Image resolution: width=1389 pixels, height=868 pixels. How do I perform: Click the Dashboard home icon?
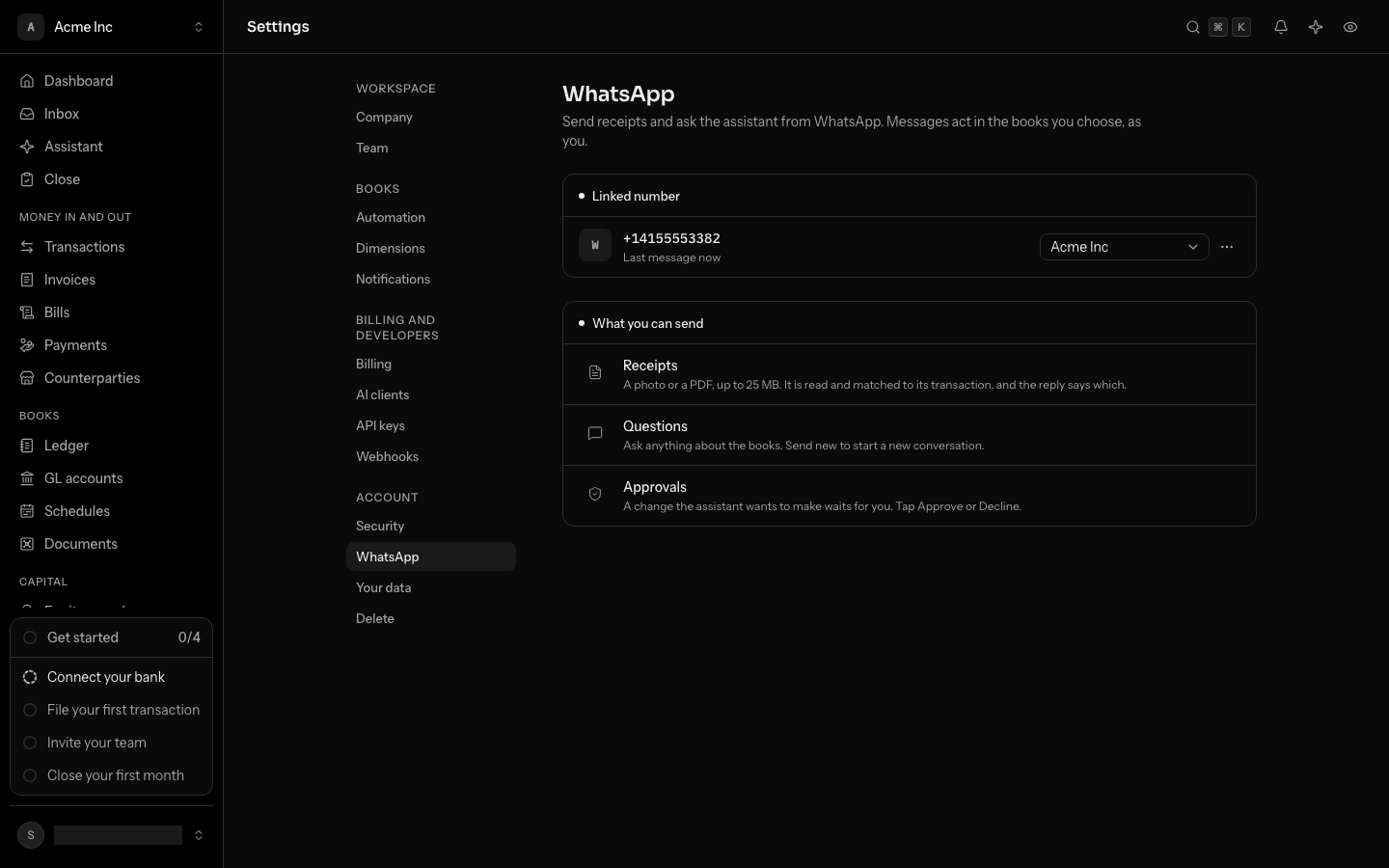tap(27, 81)
